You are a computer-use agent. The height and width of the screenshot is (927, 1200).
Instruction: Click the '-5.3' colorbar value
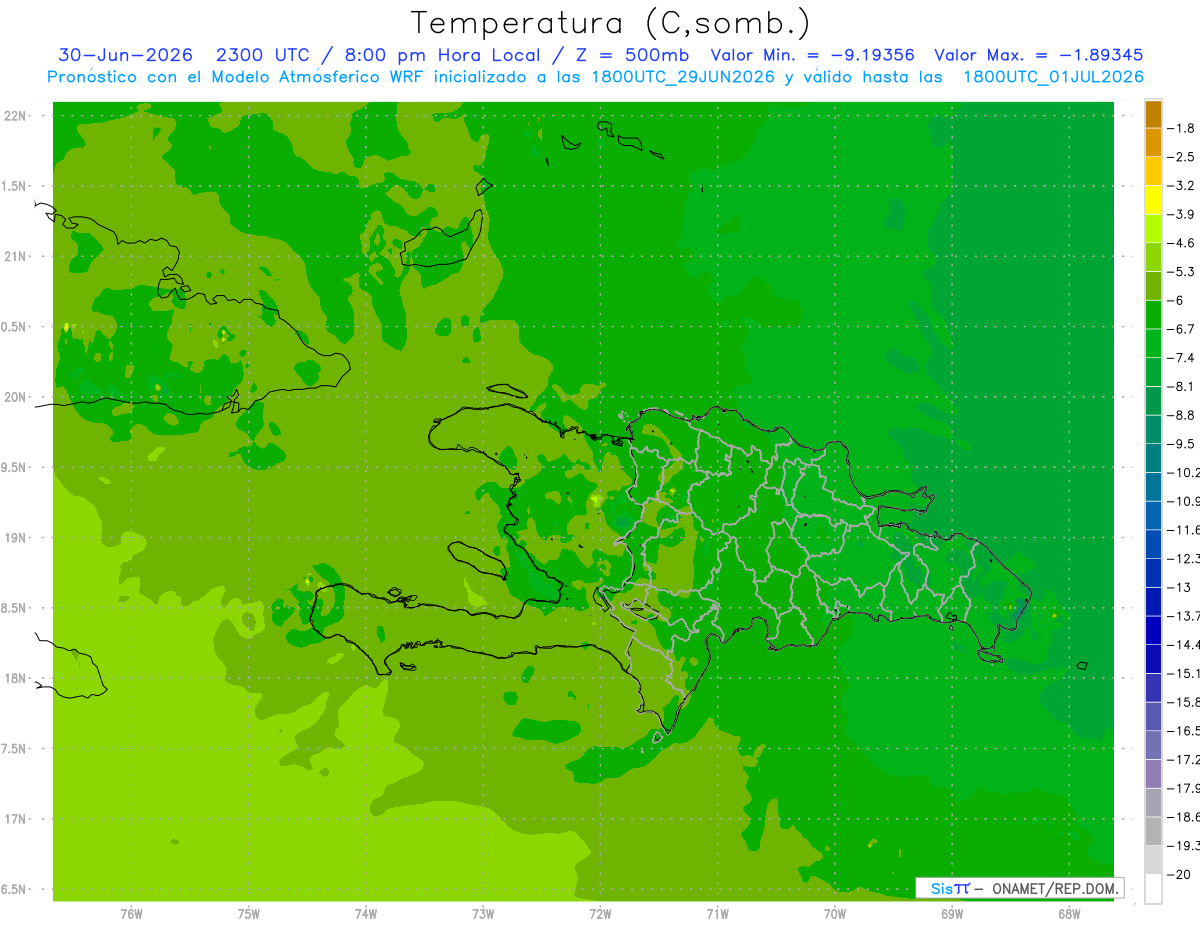pos(1181,272)
